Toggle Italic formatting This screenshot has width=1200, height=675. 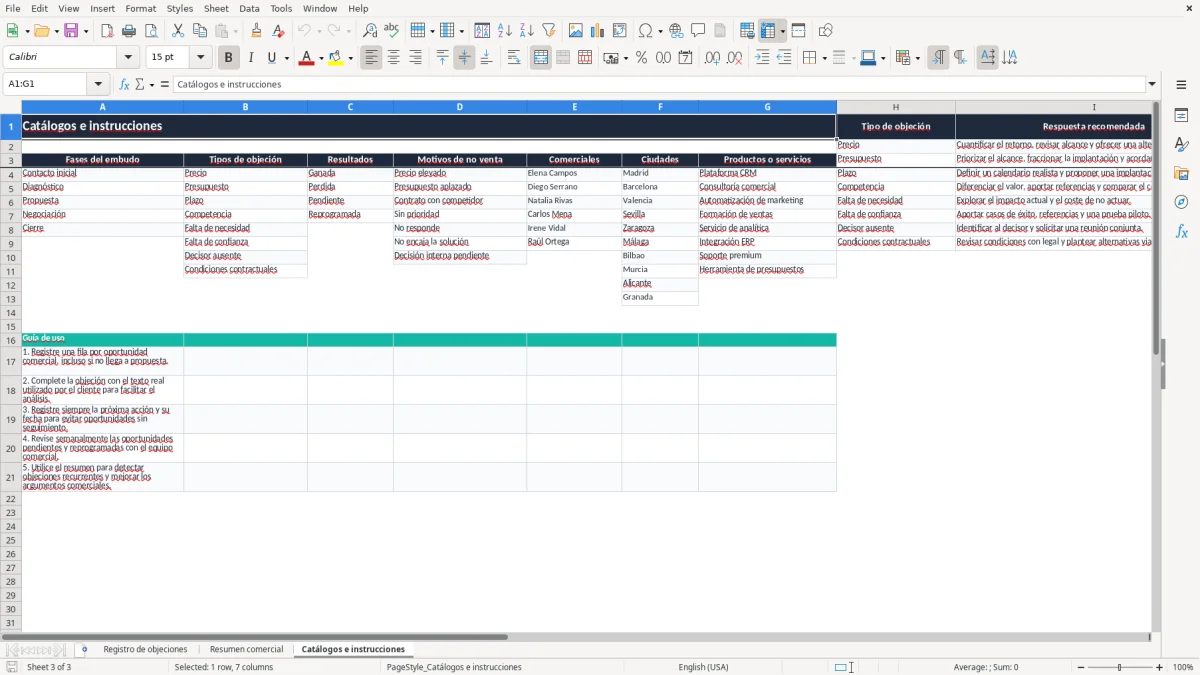pyautogui.click(x=251, y=58)
